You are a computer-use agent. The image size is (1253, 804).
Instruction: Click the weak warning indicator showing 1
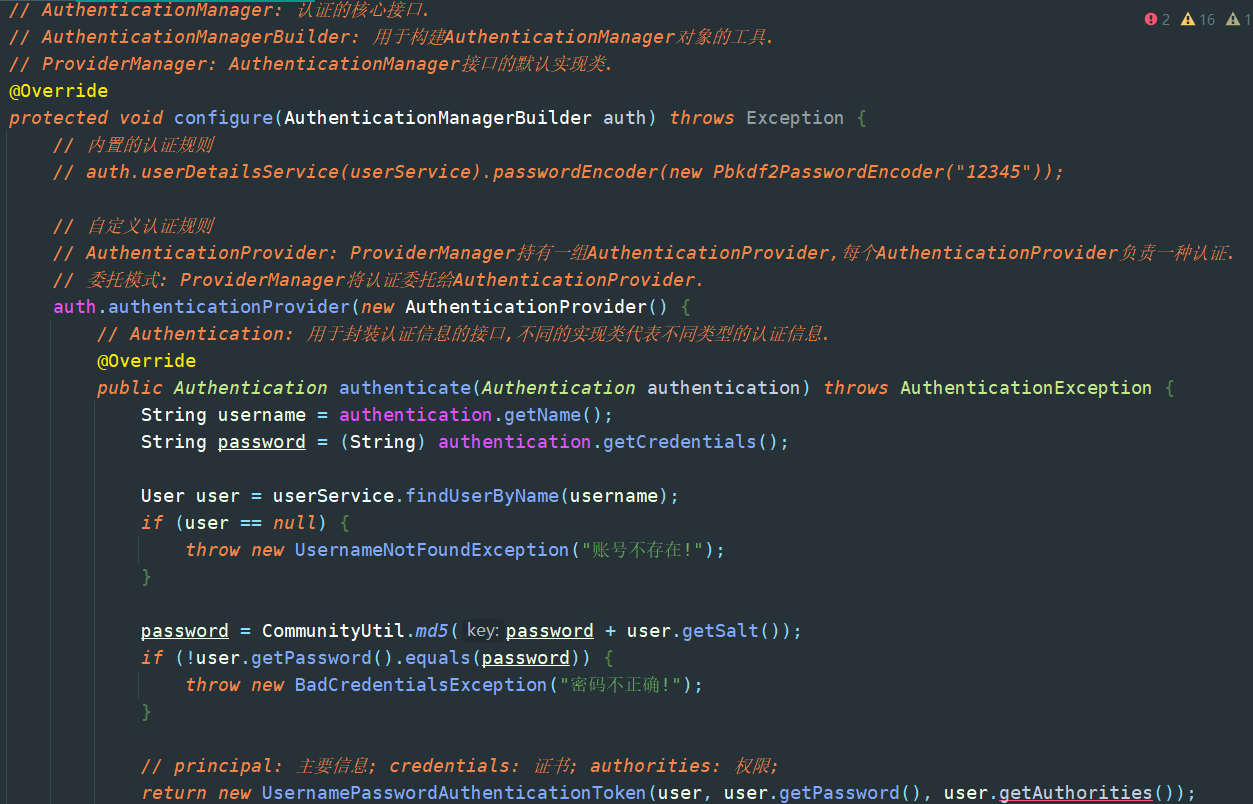[1238, 19]
